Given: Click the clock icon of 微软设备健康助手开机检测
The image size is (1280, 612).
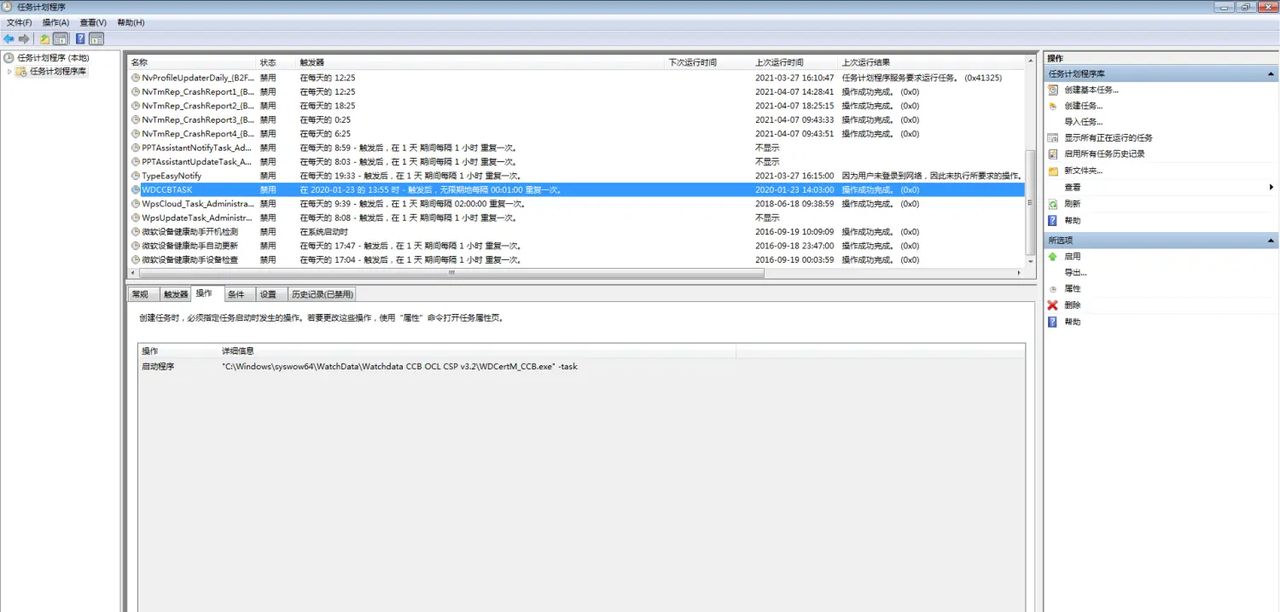Looking at the screenshot, I should pos(136,231).
